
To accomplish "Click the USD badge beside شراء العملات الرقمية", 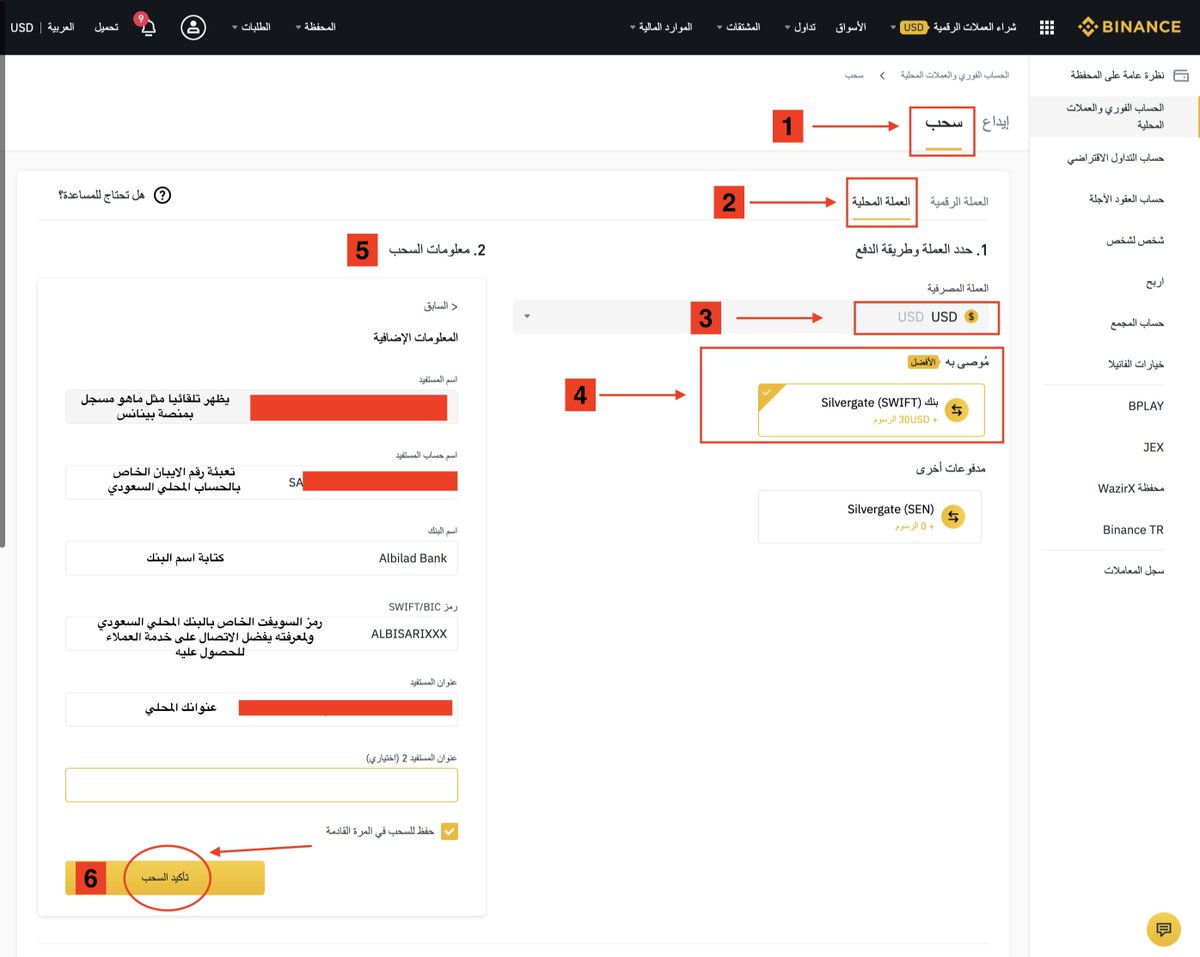I will [x=913, y=28].
